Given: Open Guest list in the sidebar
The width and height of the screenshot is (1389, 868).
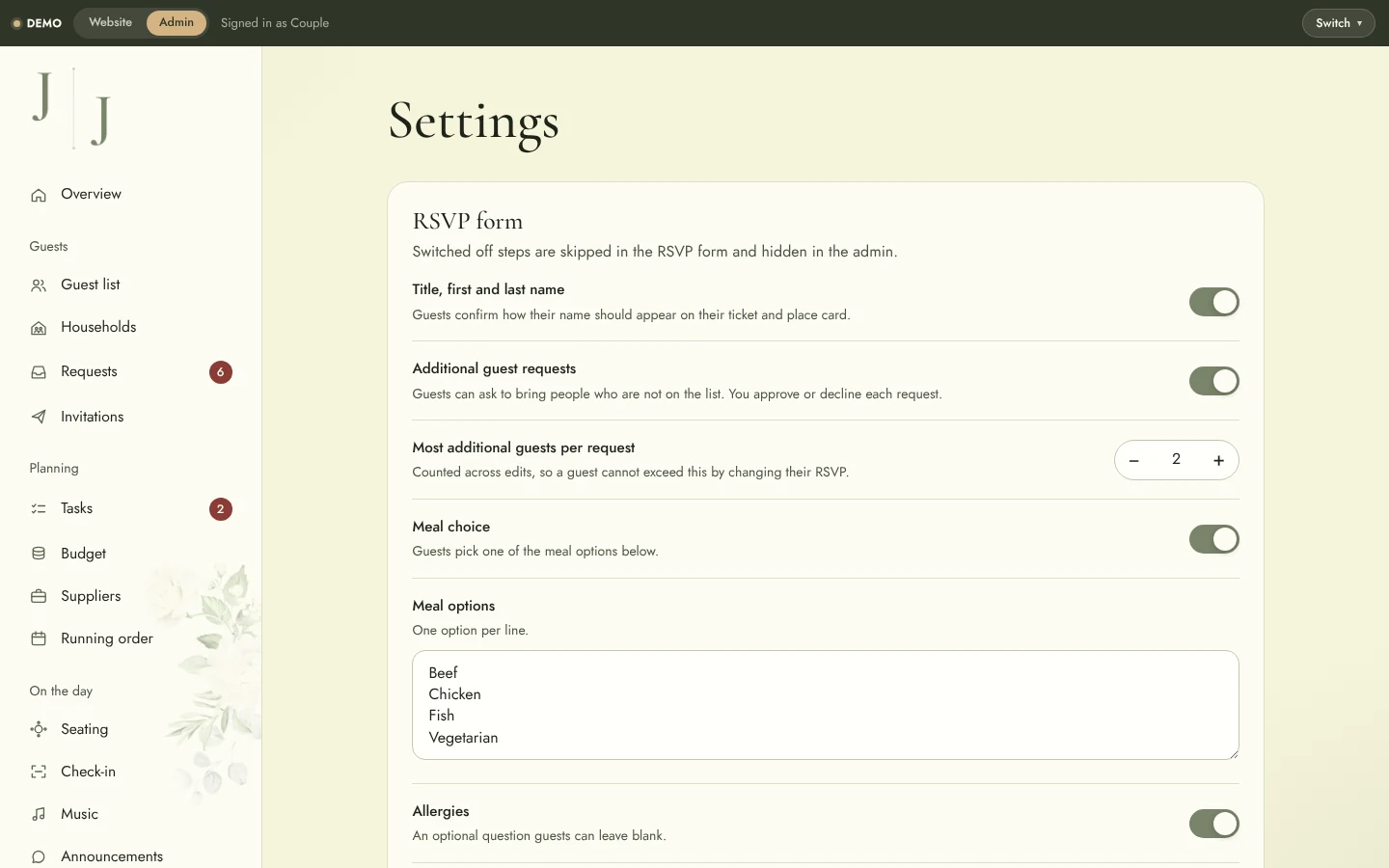Looking at the screenshot, I should [x=130, y=285].
